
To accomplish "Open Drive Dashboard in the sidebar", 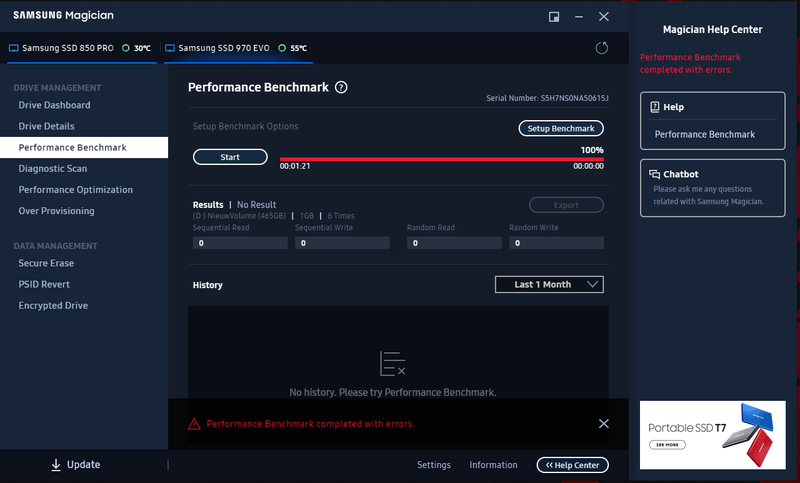I will (55, 105).
